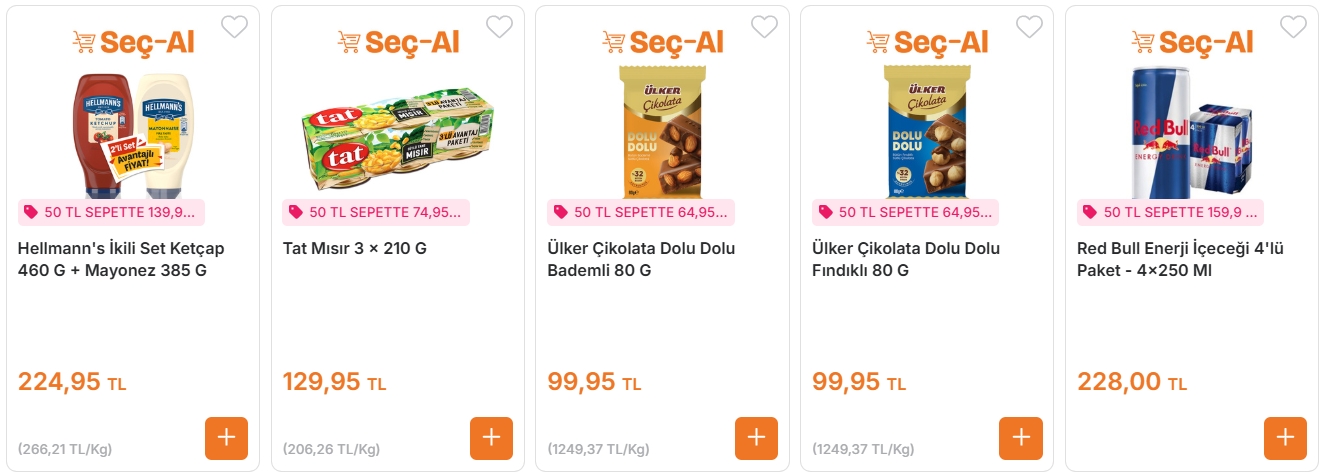Add Tat Mısır to cart
1323x472 pixels.
click(491, 438)
